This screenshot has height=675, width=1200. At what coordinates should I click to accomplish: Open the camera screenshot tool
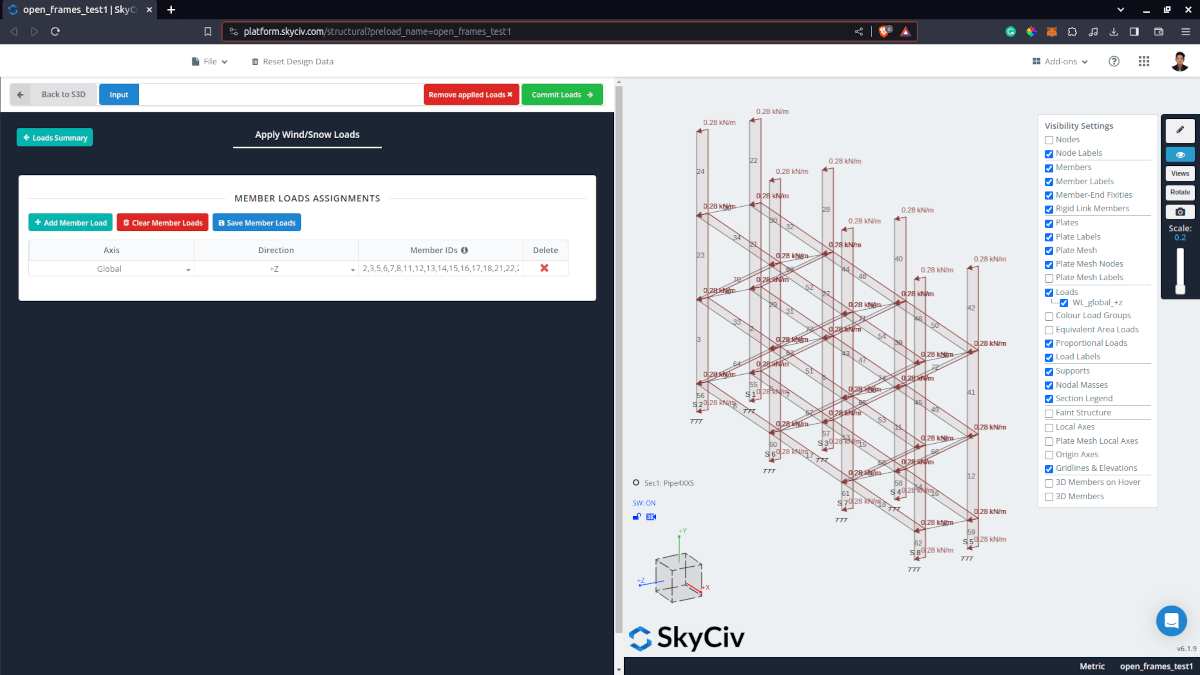(1179, 211)
